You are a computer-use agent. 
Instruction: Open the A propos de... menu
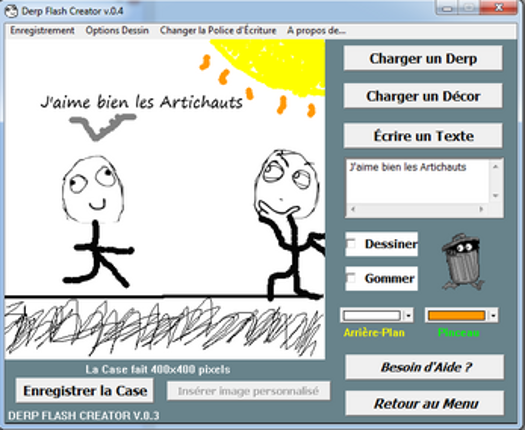[316, 30]
